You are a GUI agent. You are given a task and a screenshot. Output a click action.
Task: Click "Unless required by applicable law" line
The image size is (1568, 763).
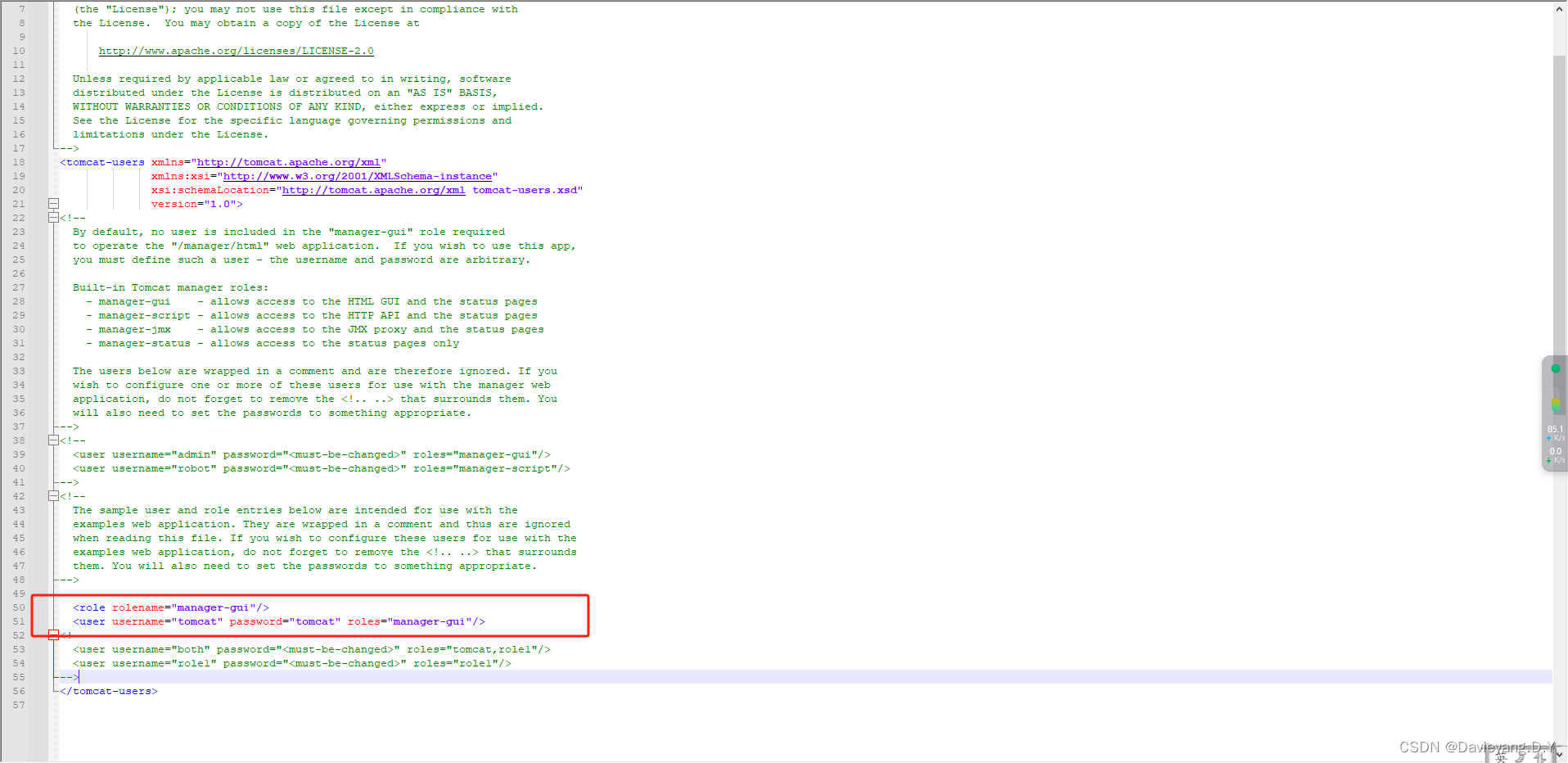(x=292, y=79)
